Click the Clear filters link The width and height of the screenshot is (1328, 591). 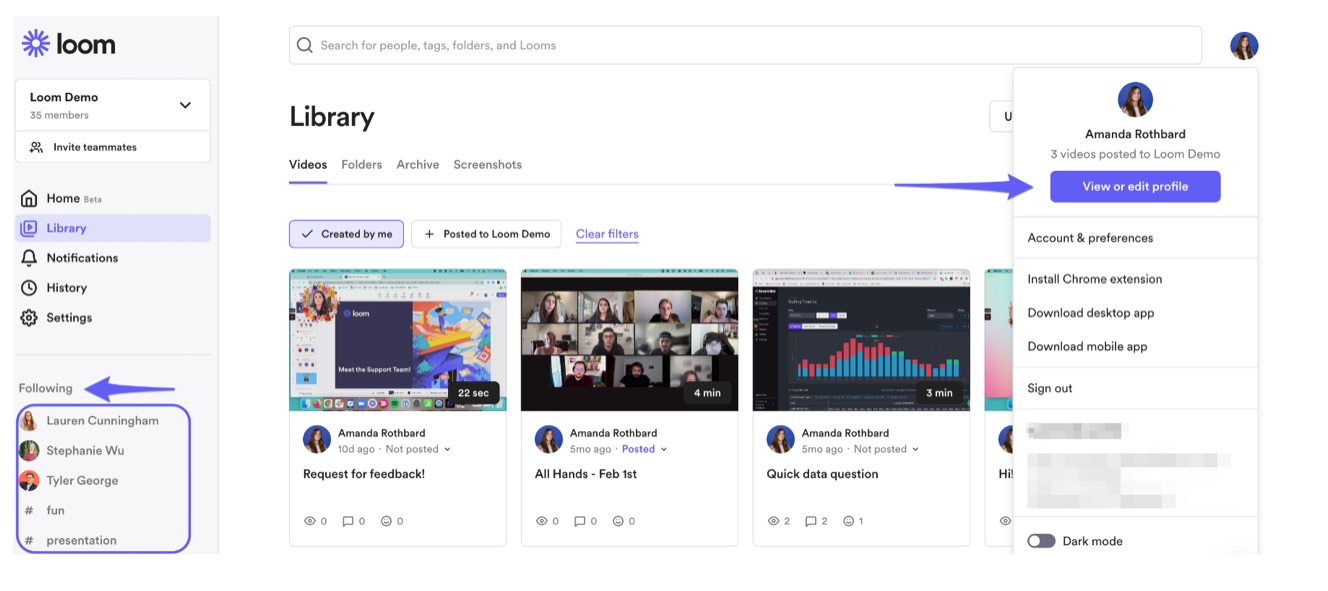(607, 234)
